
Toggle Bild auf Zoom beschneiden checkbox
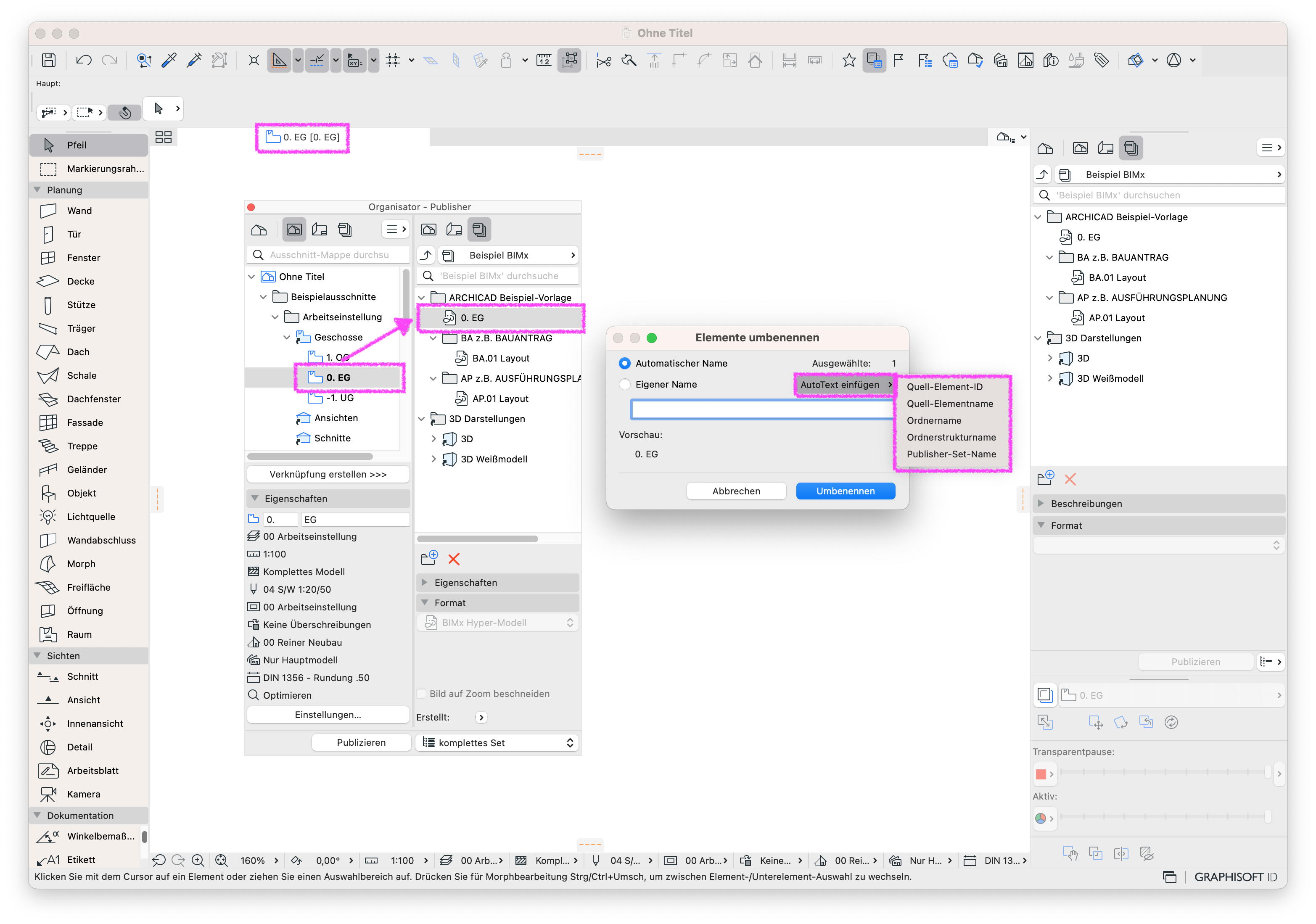coord(422,694)
